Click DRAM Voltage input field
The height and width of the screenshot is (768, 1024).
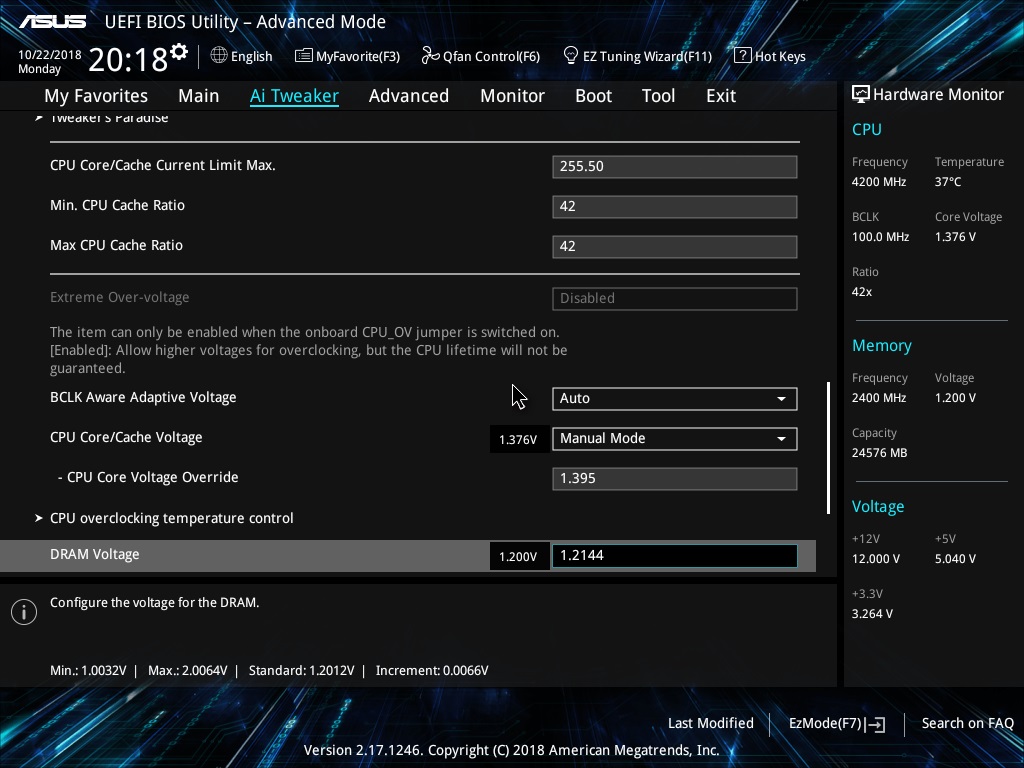click(x=675, y=556)
